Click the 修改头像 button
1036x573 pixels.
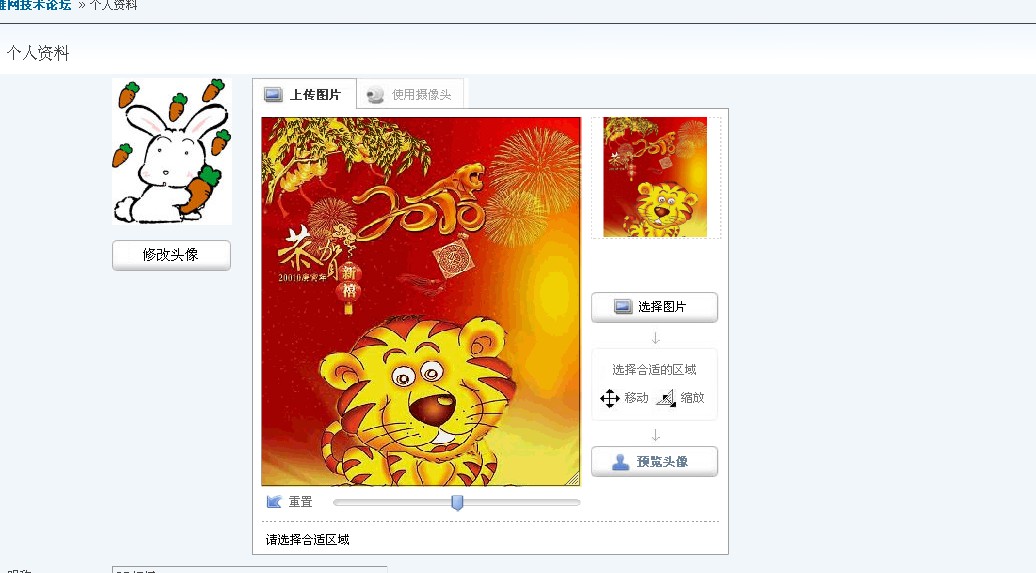pyautogui.click(x=171, y=255)
